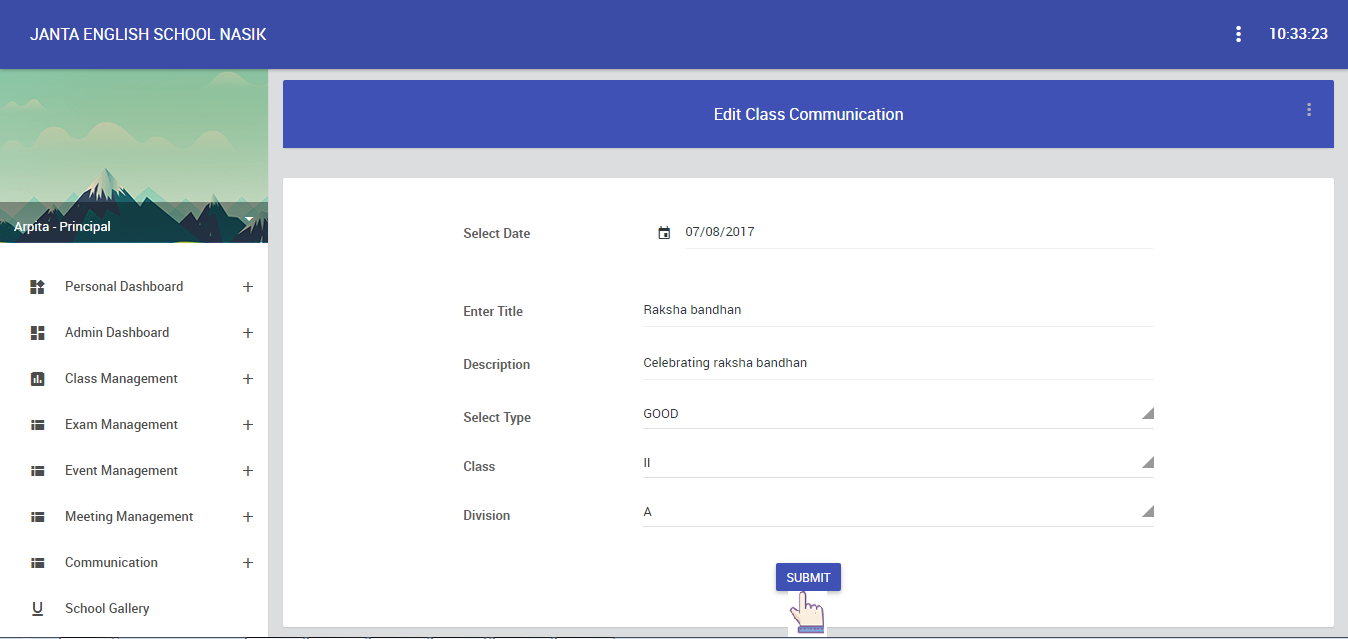Expand the Communication menu plus sign
1348x639 pixels.
tap(248, 563)
